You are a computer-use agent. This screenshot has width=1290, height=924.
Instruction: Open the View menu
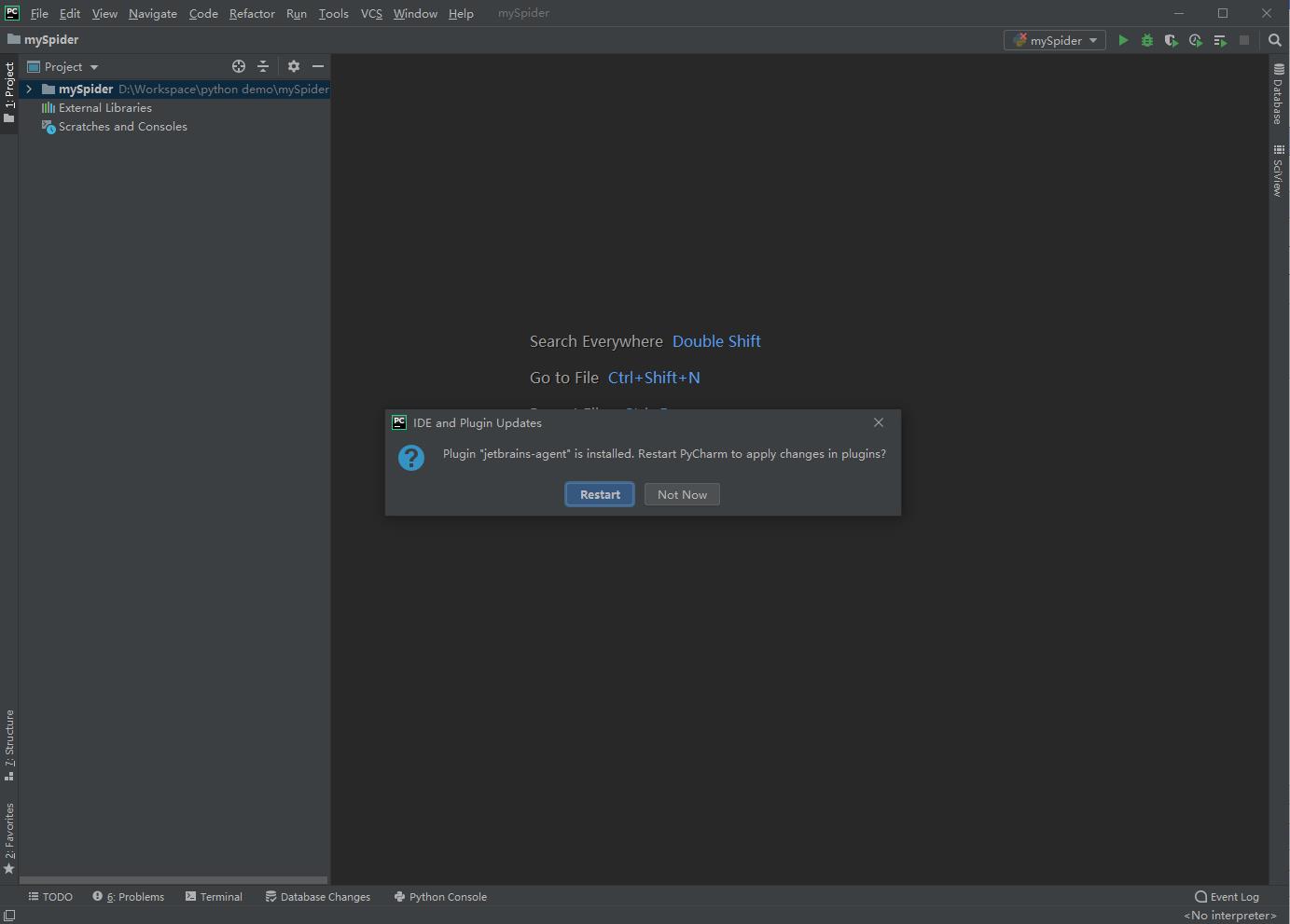tap(104, 13)
